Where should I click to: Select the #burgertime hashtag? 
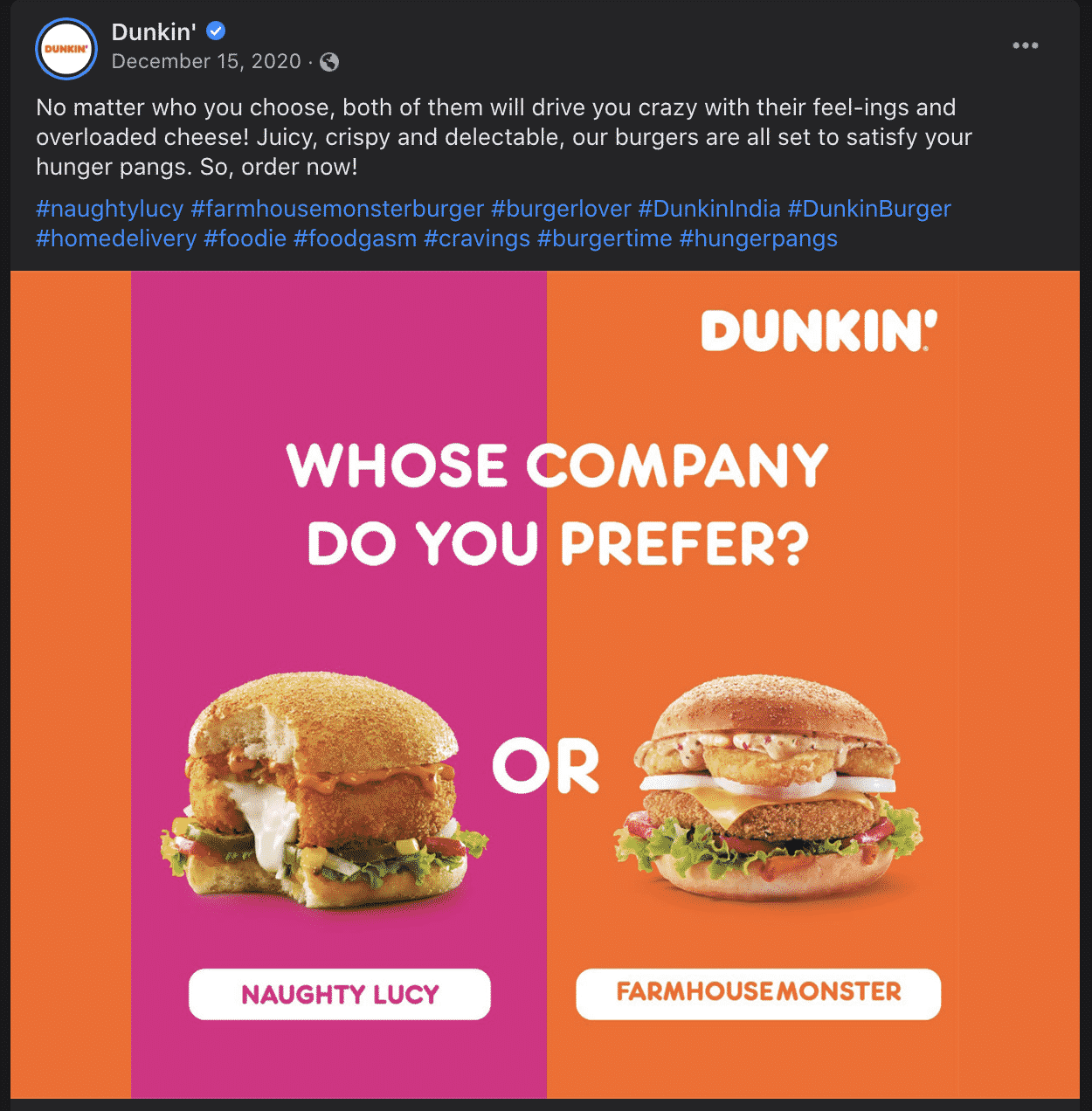(x=605, y=238)
